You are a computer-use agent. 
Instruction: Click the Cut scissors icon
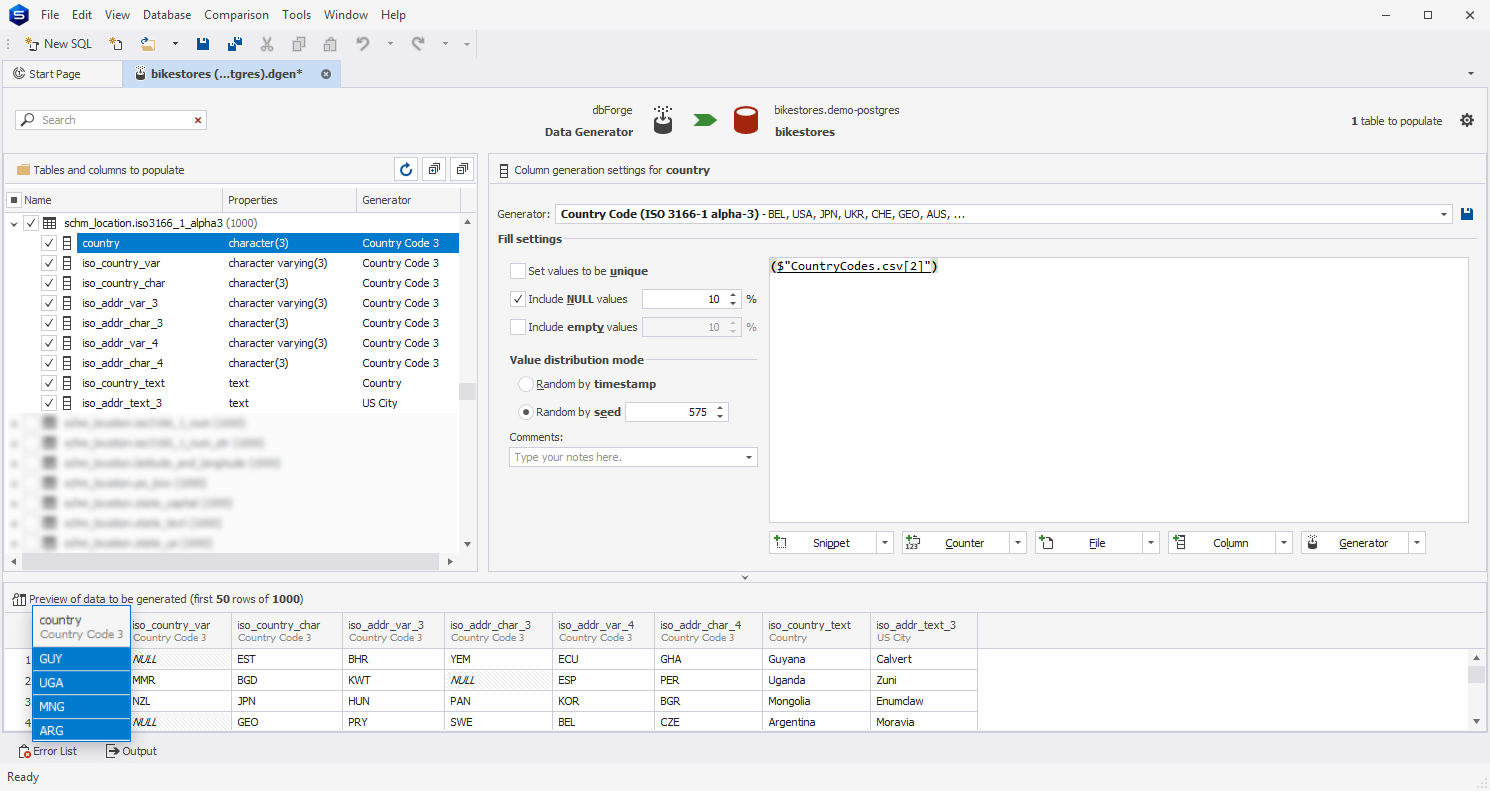(x=267, y=44)
